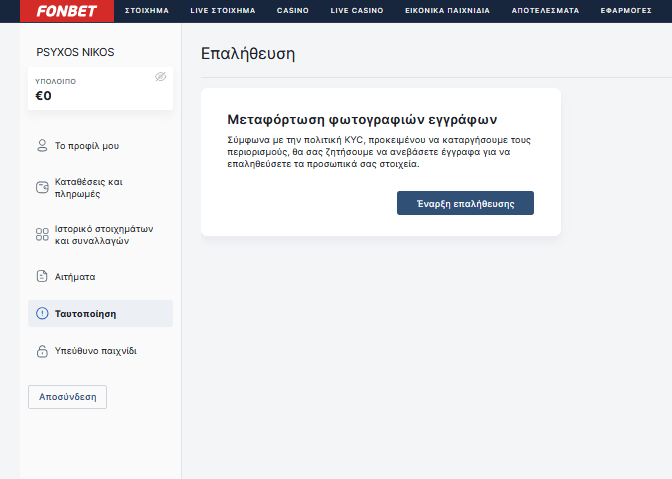The height and width of the screenshot is (479, 672).
Task: Click the identification alert icon
Action: (x=42, y=313)
